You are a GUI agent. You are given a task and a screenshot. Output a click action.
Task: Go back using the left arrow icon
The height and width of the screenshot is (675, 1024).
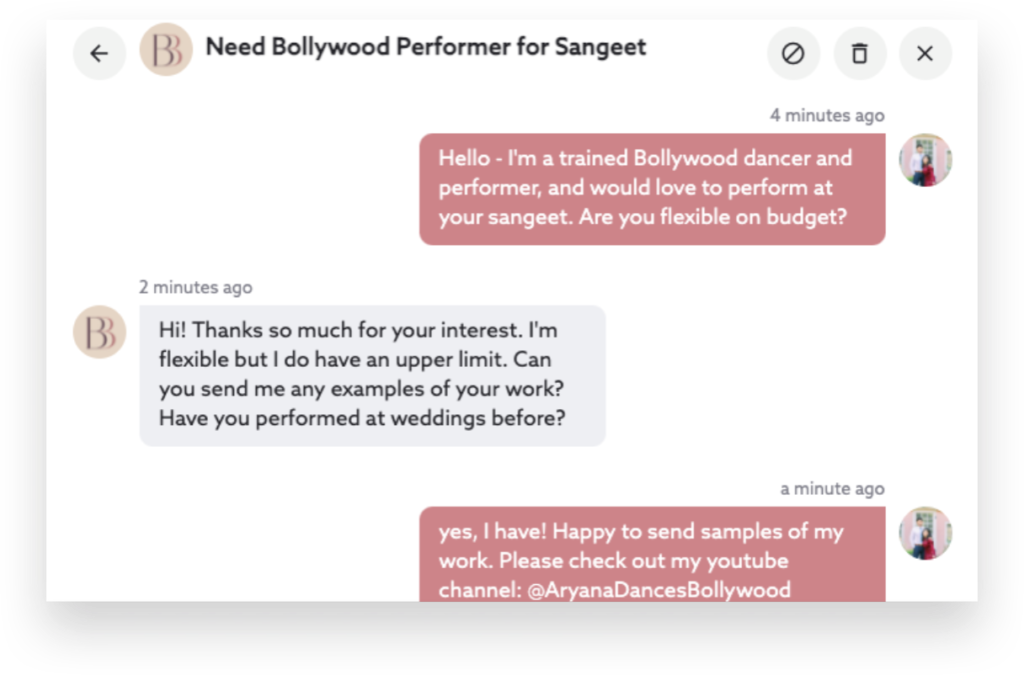click(99, 54)
